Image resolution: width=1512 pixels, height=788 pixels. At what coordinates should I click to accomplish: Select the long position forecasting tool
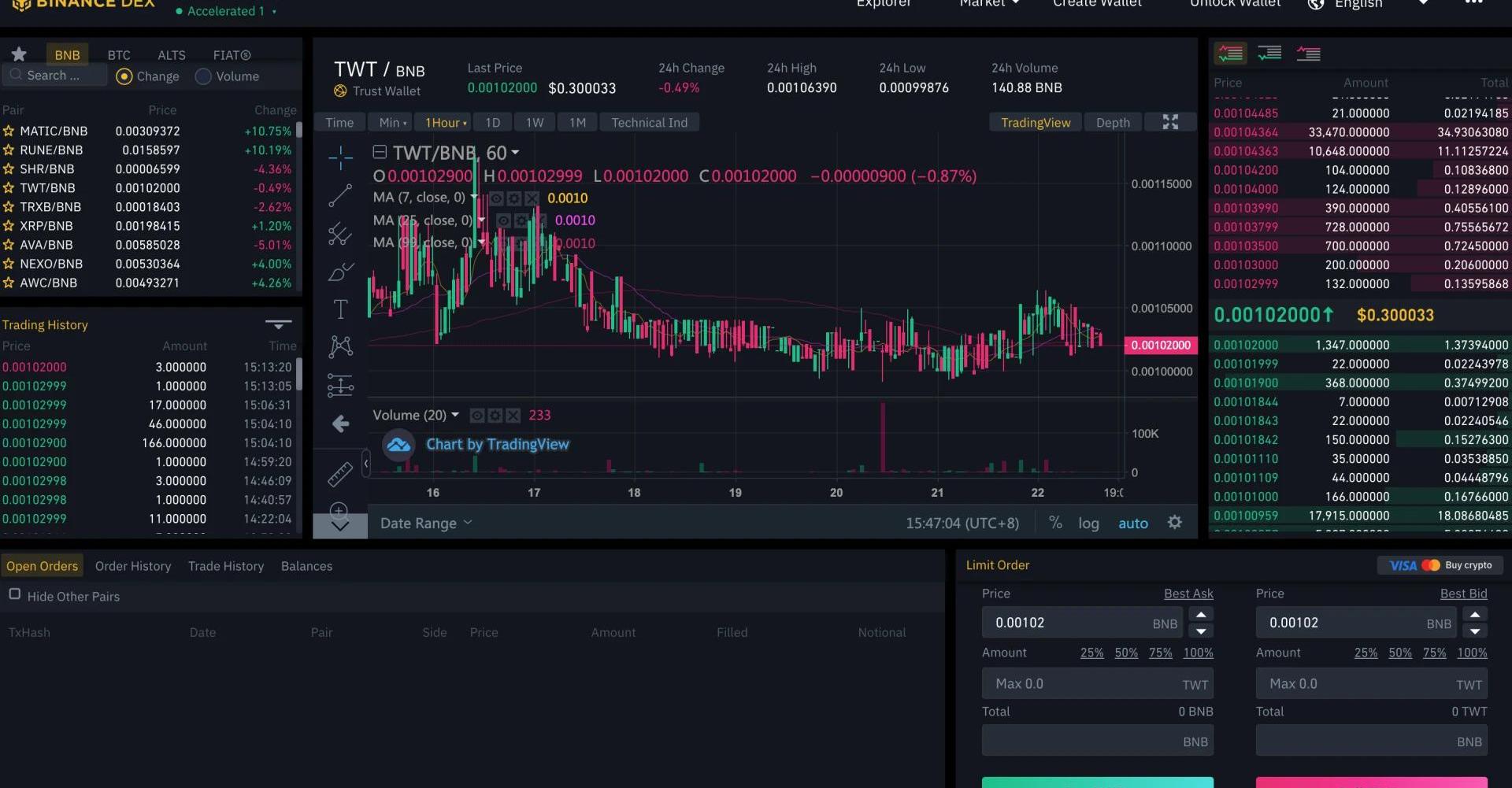point(340,385)
